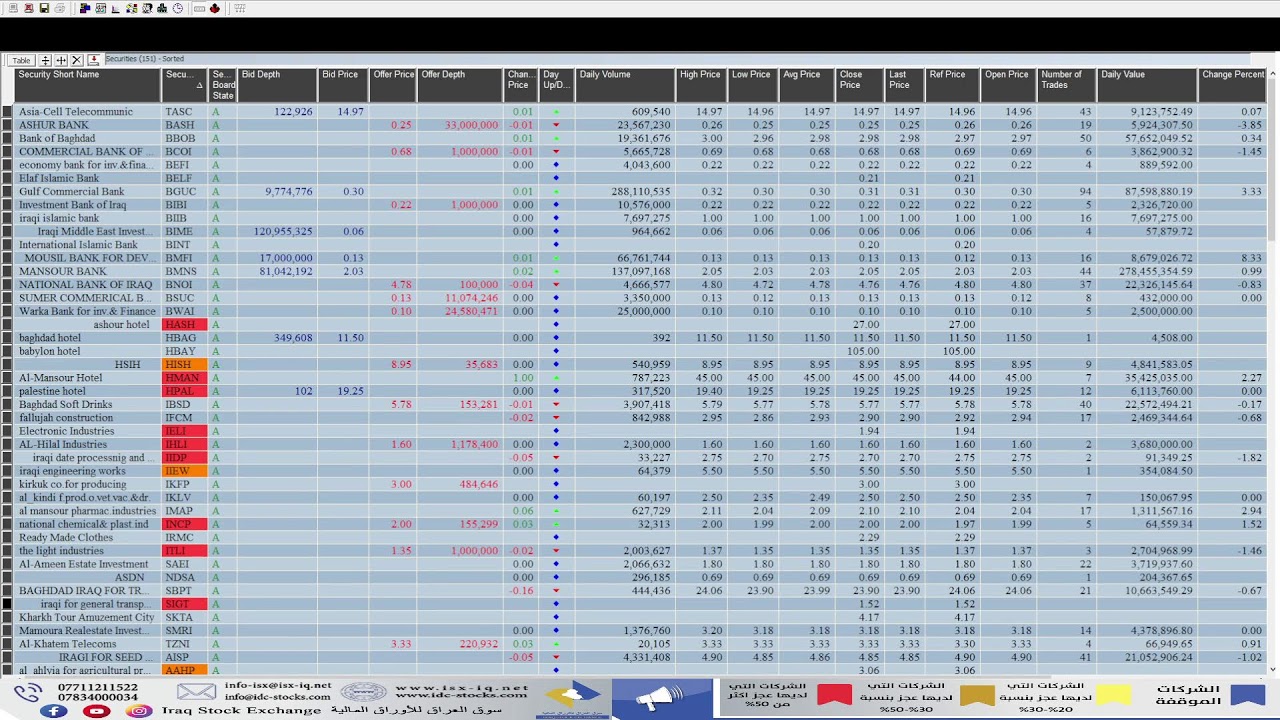Click the envelope email icon in the banner
Screen dimensions: 1280x720
(196, 692)
